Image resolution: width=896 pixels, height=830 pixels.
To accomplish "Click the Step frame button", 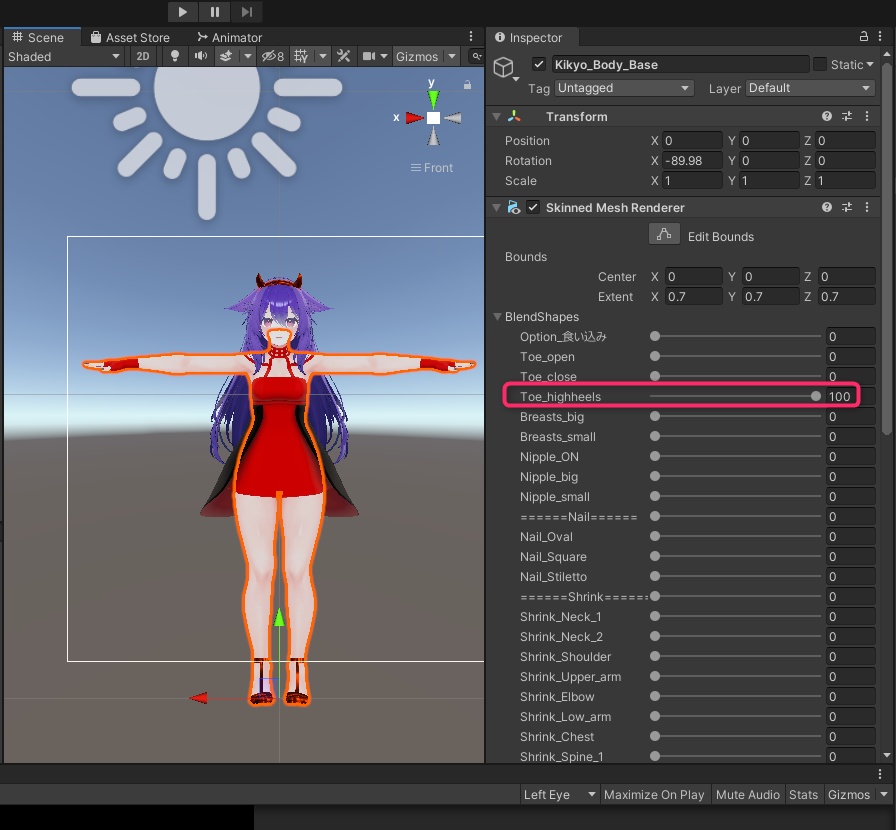I will point(247,11).
